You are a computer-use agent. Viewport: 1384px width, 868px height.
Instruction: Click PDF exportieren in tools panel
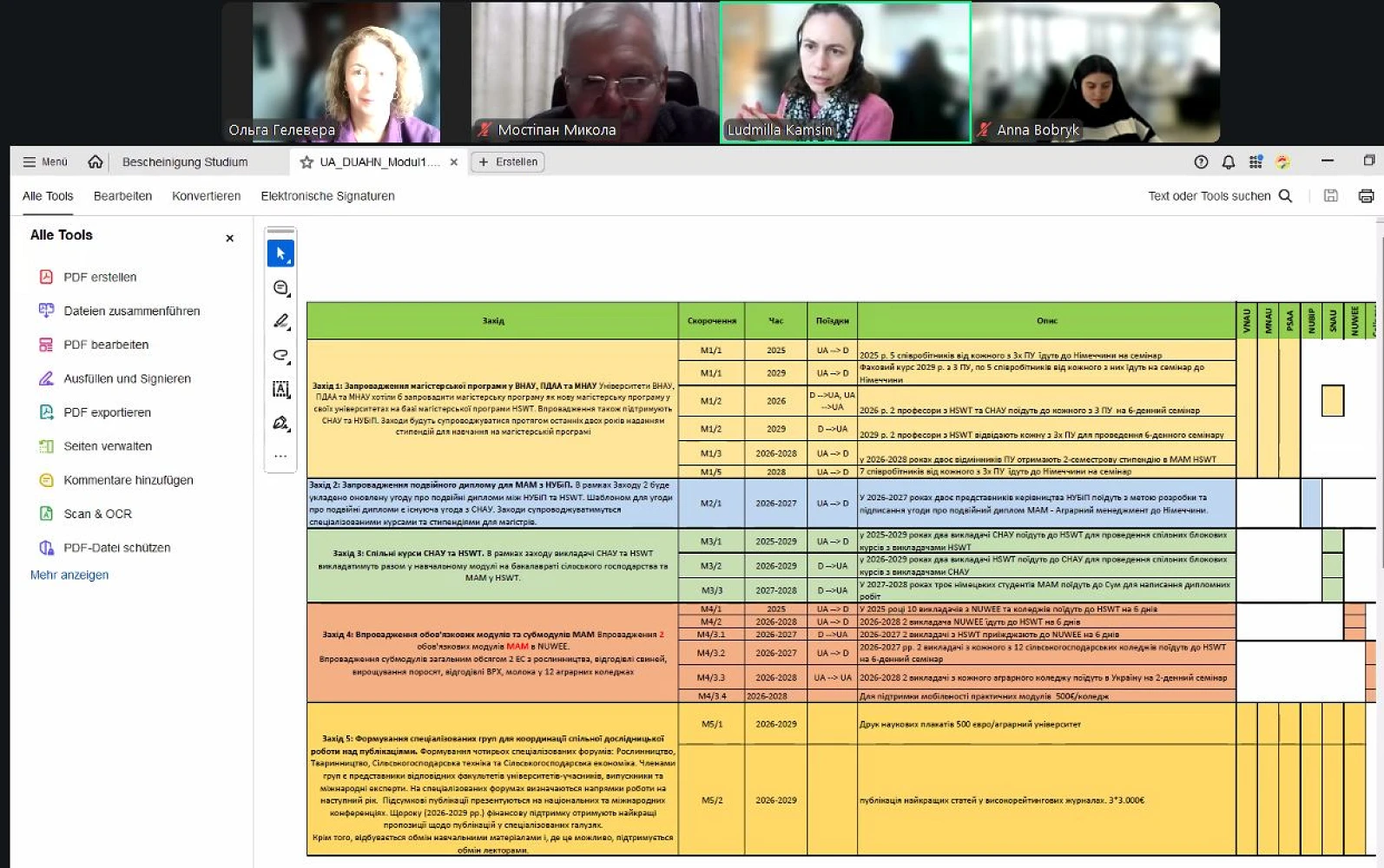click(107, 412)
